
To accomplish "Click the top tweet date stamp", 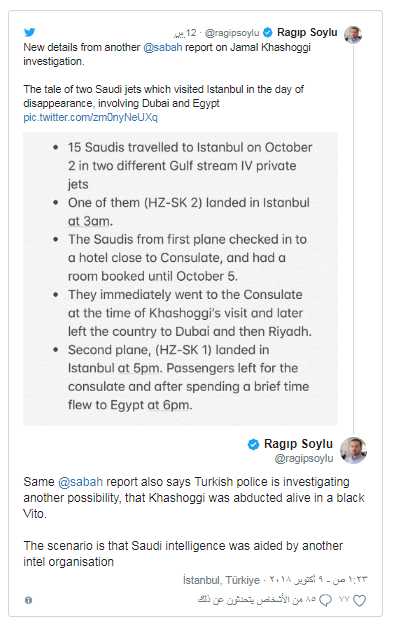I will (185, 33).
